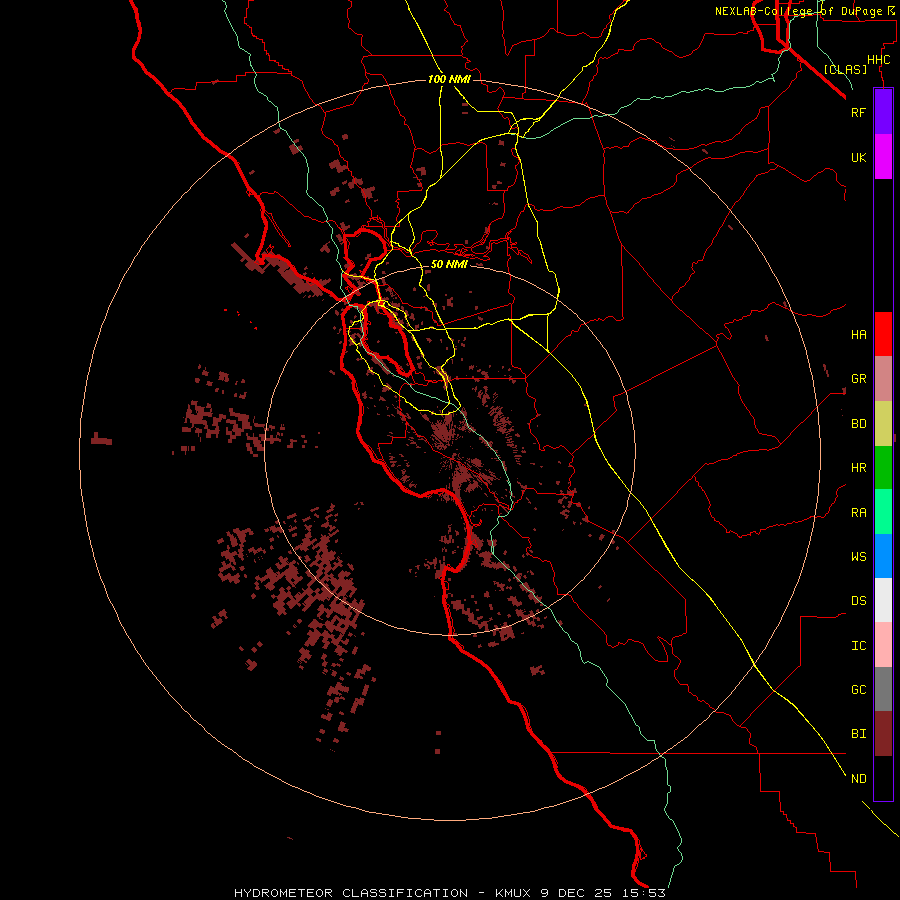The image size is (900, 900).
Task: Click the UK legend label
Action: [858, 157]
